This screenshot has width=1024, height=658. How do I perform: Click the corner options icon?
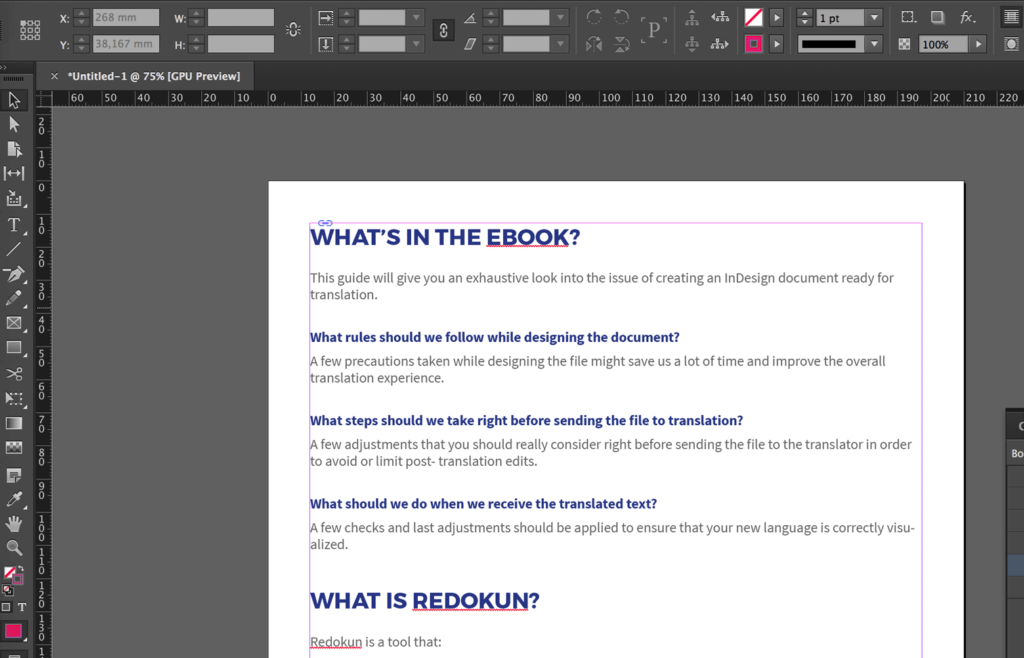coord(908,18)
